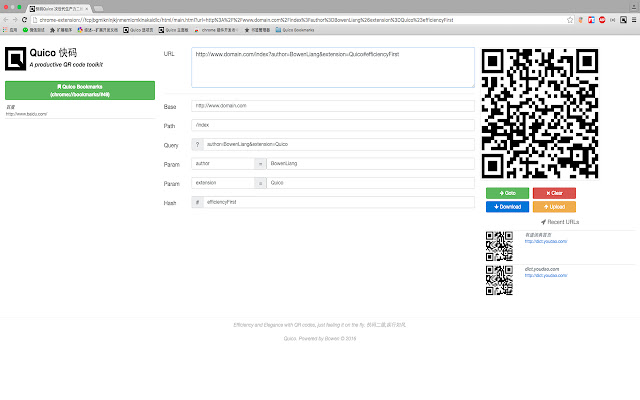Image resolution: width=640 pixels, height=400 pixels.
Task: Open the second Quico bookmark in the bookmarks bar
Action: point(173,30)
